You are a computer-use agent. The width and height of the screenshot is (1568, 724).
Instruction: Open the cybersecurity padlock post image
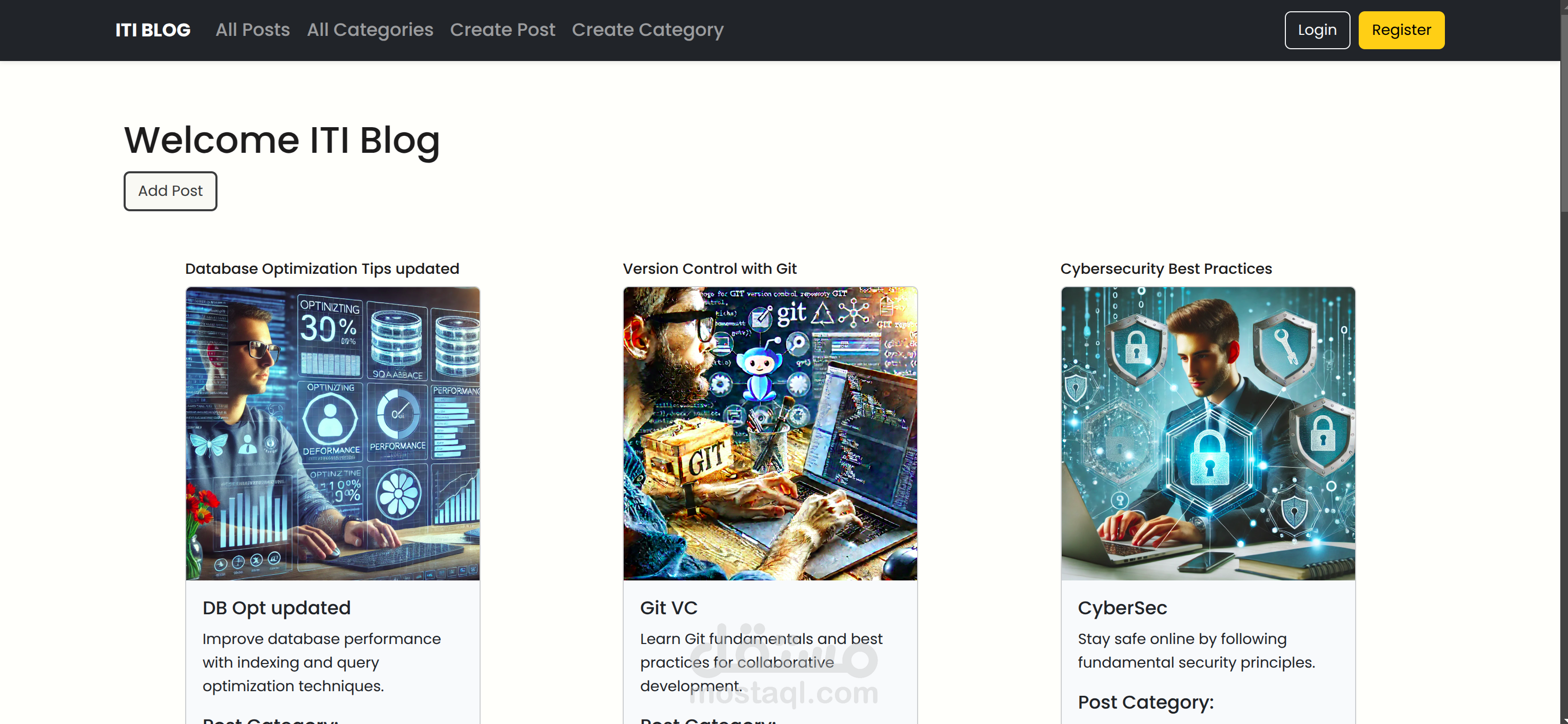[1207, 433]
